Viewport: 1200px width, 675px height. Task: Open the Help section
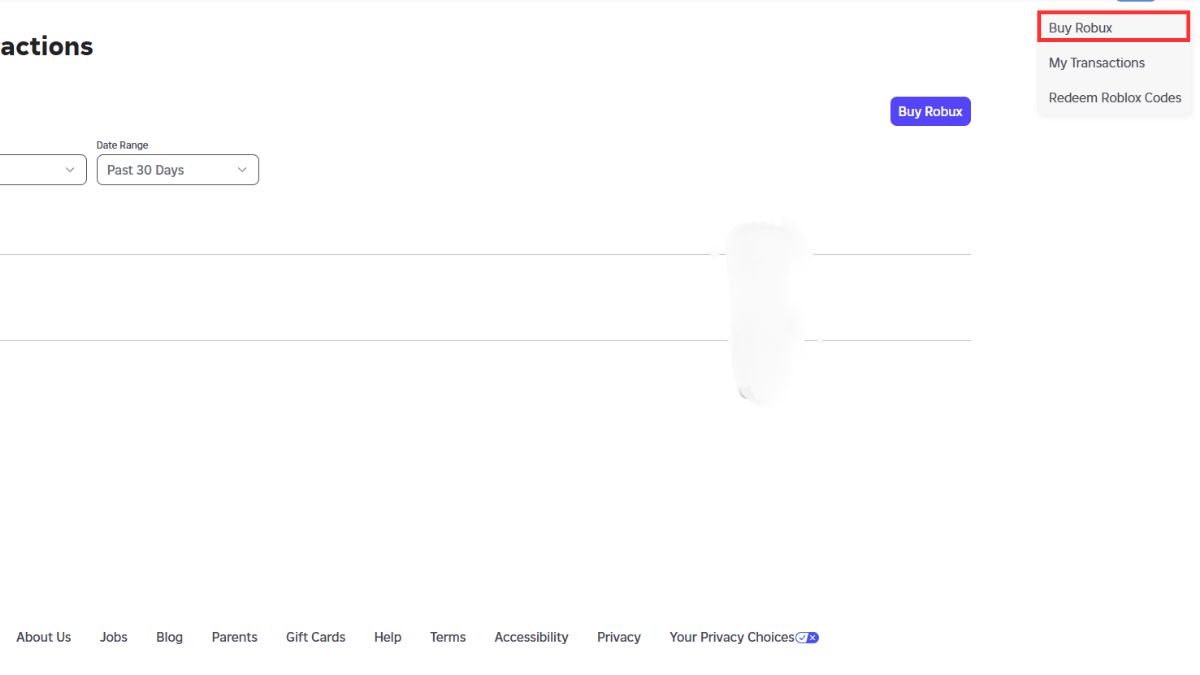388,637
